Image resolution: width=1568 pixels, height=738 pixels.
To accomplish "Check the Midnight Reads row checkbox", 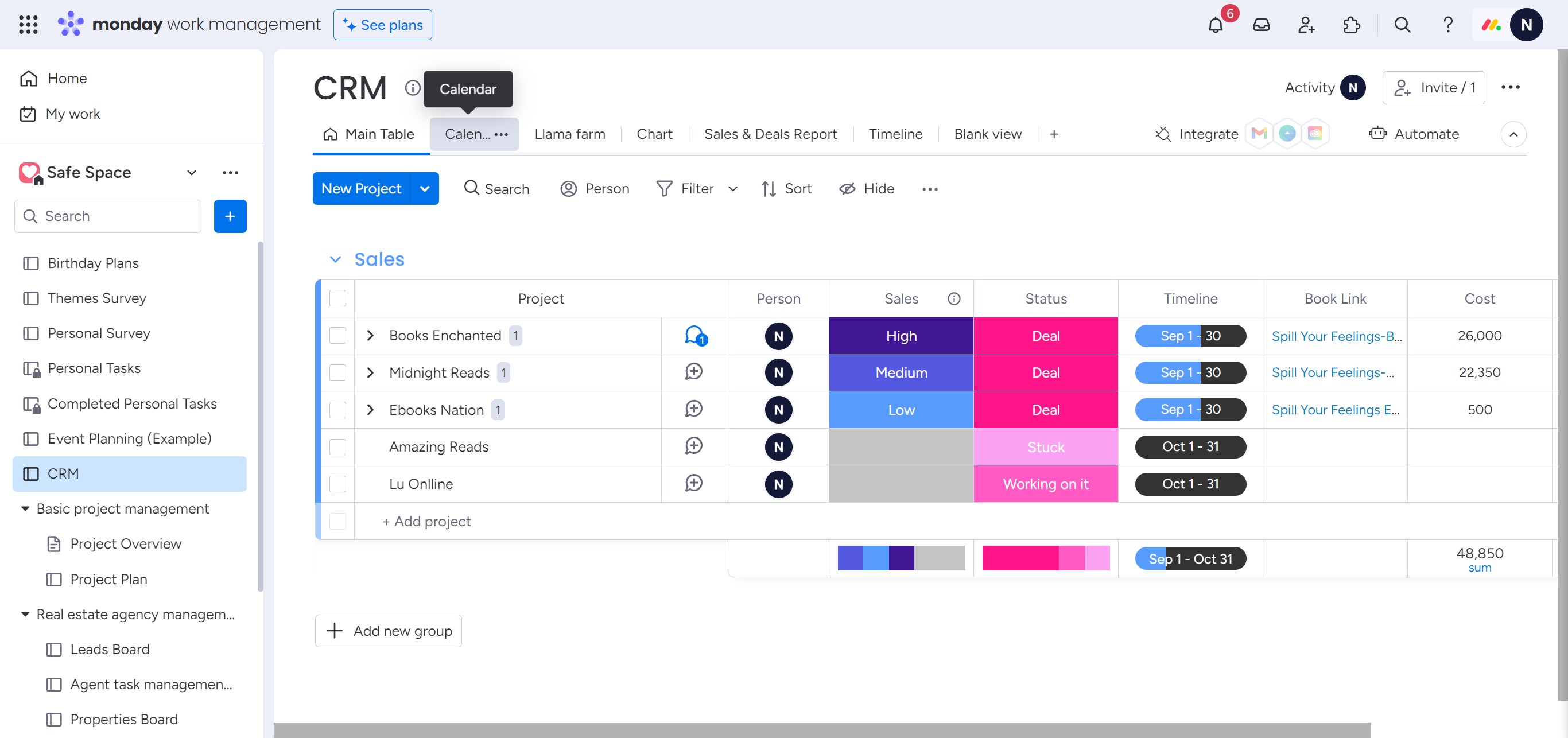I will pyautogui.click(x=338, y=372).
